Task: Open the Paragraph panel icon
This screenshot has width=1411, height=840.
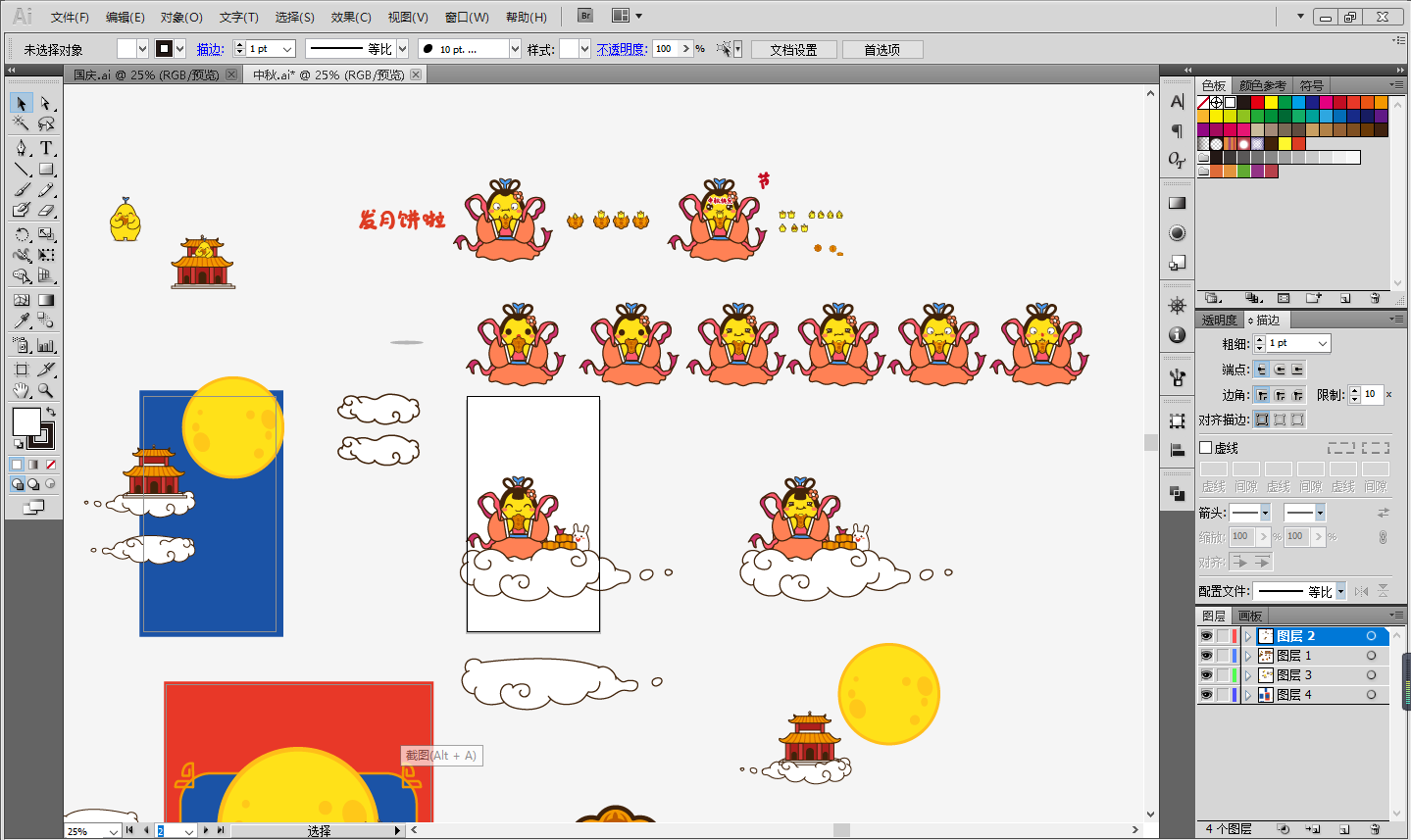Action: [1178, 130]
